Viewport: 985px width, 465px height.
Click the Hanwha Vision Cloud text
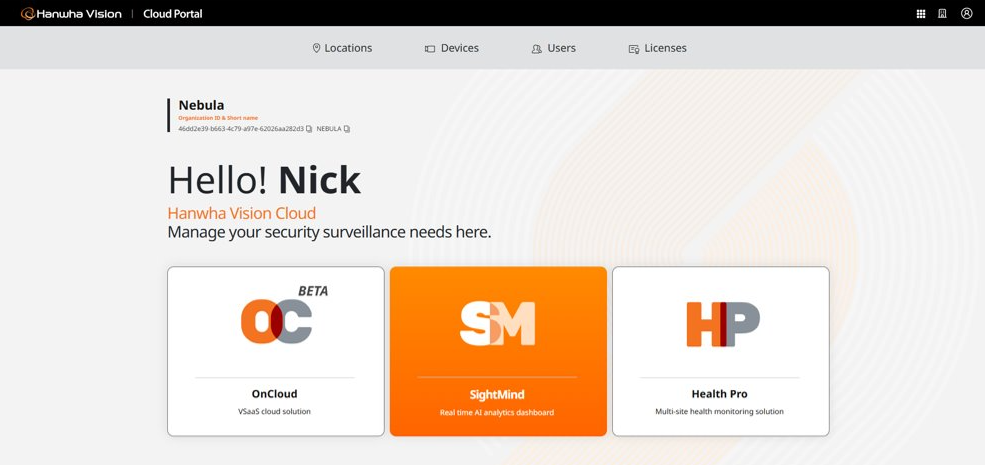[242, 213]
